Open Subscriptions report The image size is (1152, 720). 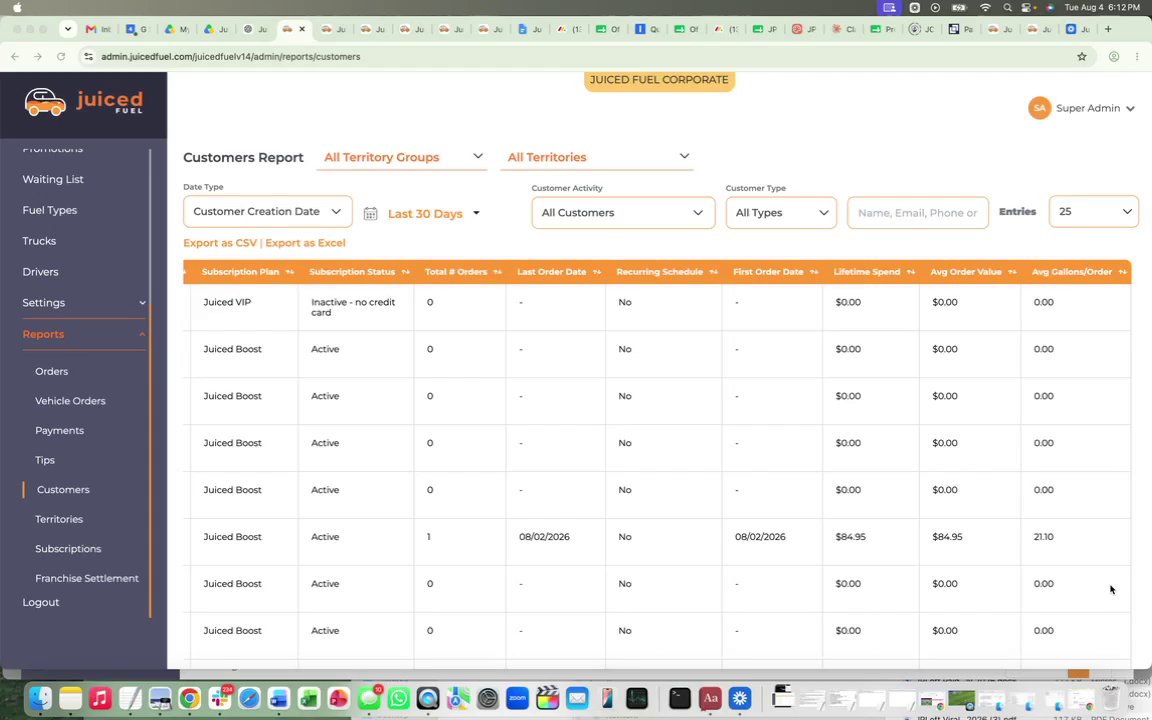68,549
